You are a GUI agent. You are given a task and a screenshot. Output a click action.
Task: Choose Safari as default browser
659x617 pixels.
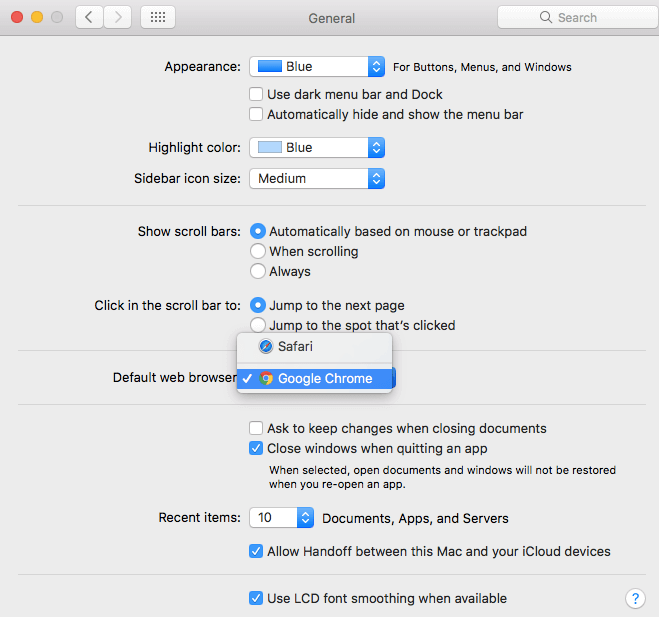[314, 346]
